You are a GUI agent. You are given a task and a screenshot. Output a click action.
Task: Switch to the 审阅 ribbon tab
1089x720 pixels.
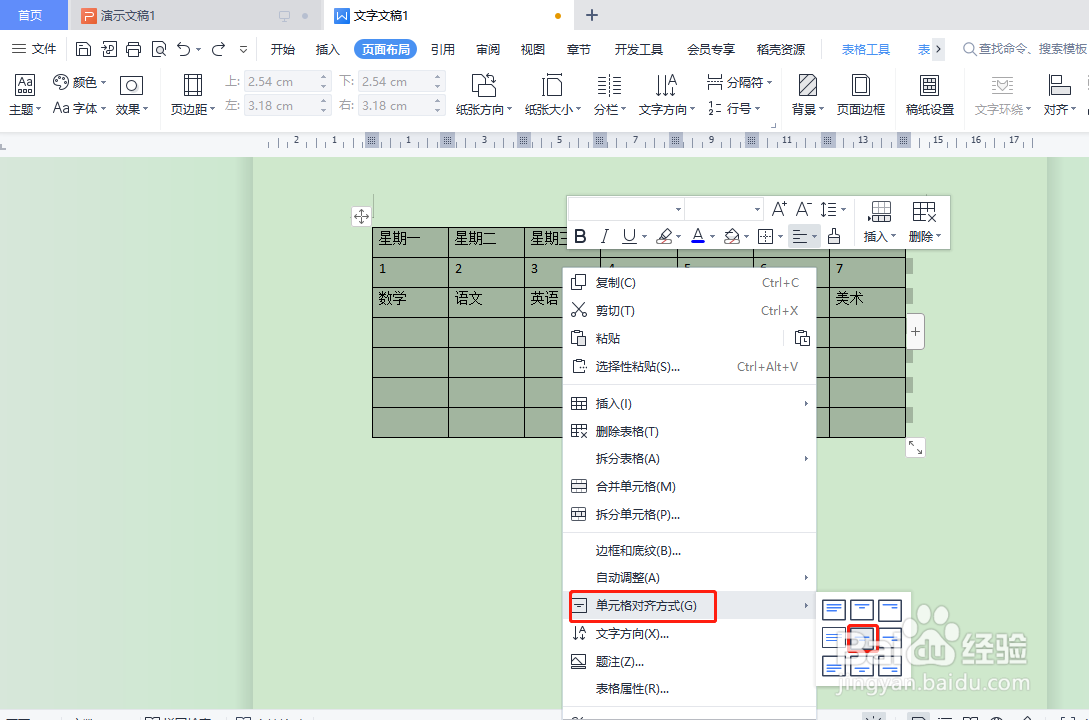coord(487,48)
